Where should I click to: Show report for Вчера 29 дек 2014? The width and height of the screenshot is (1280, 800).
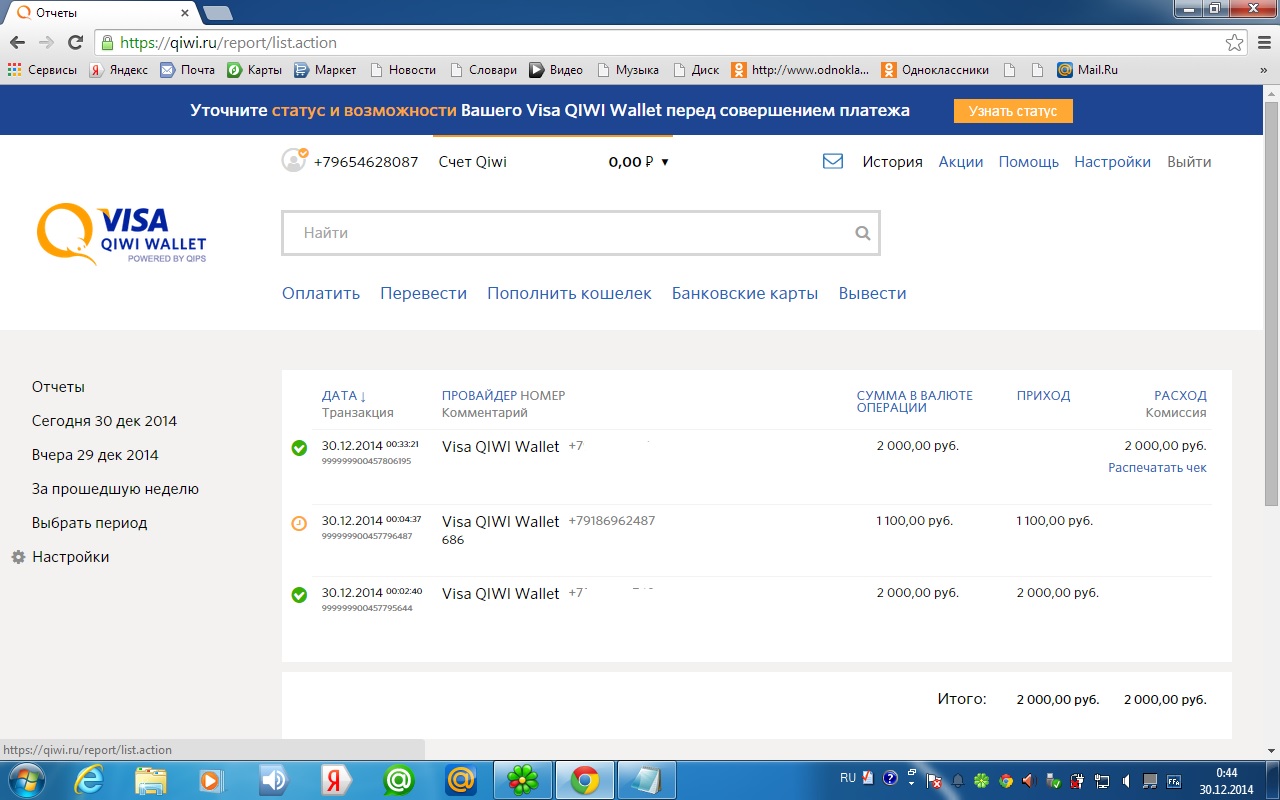95,455
